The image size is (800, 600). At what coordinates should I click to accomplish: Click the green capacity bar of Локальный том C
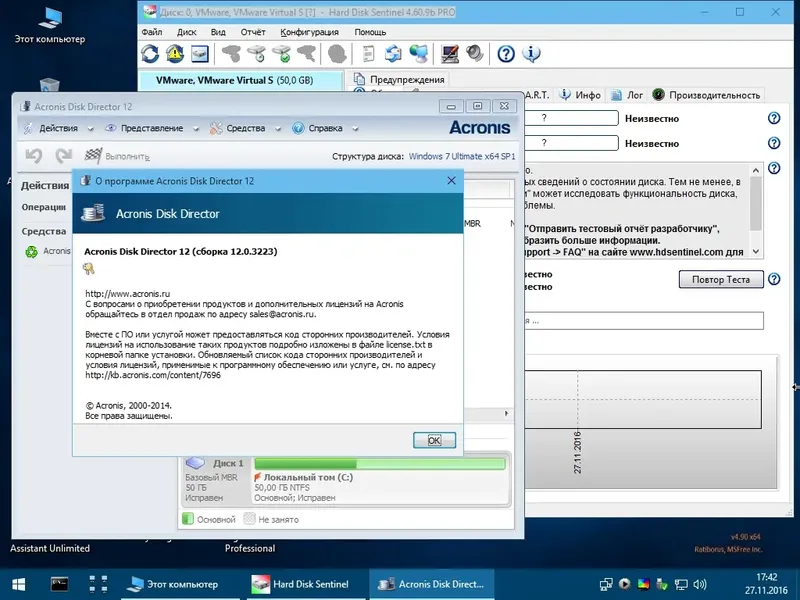click(x=380, y=463)
